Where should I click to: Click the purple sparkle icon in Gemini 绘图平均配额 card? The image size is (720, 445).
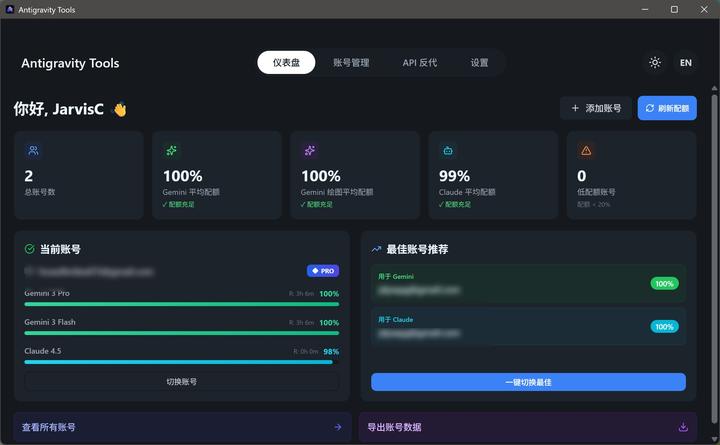pyautogui.click(x=310, y=150)
